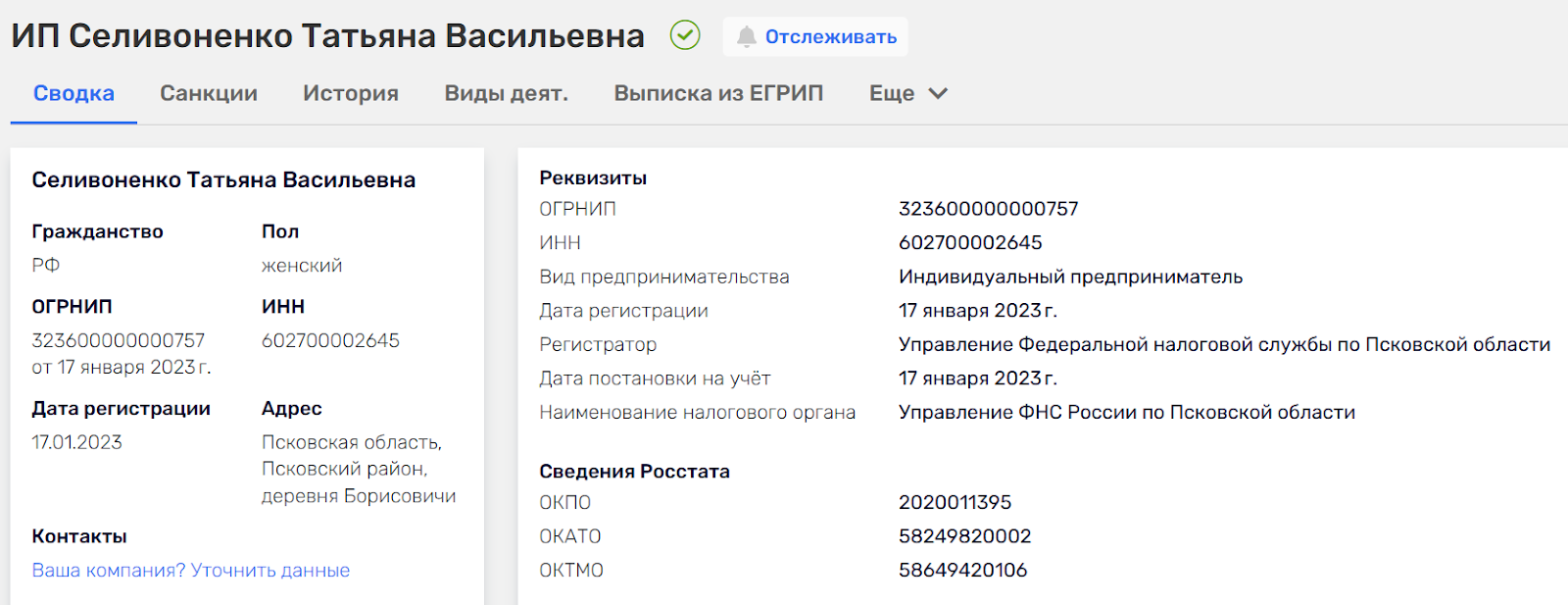Select the ОКТМО code 58649420106
1568x605 pixels.
pos(962,571)
